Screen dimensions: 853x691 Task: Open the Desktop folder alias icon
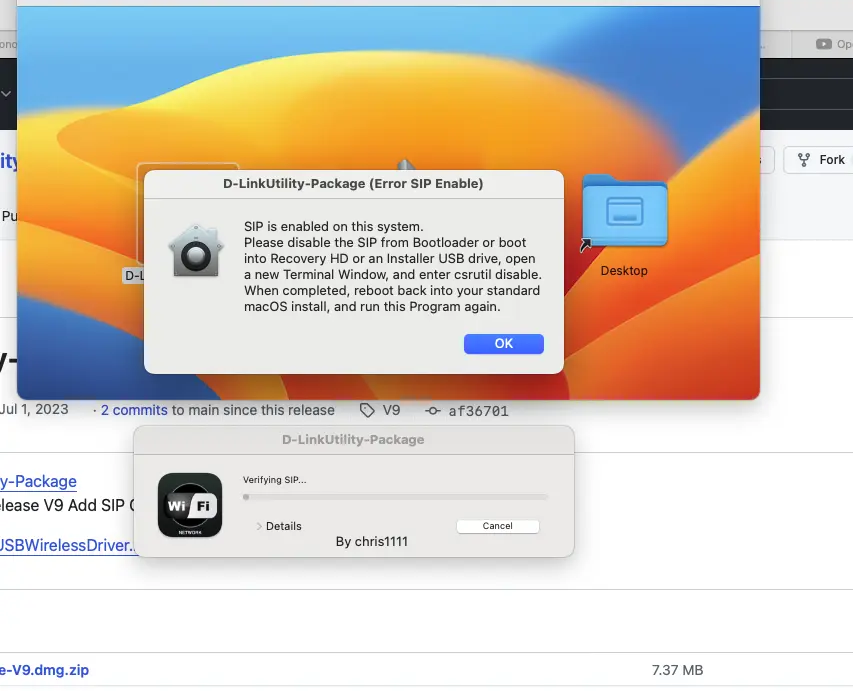pyautogui.click(x=625, y=213)
